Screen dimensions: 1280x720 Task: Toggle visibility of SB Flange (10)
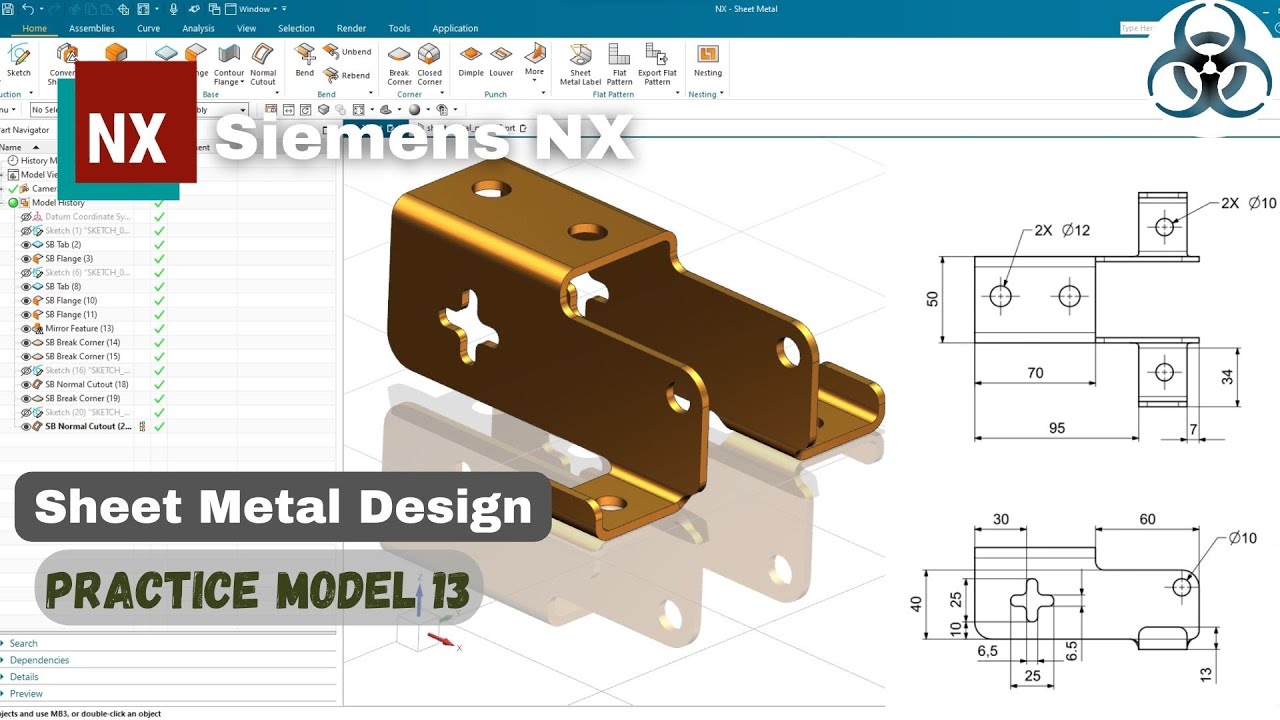[27, 300]
